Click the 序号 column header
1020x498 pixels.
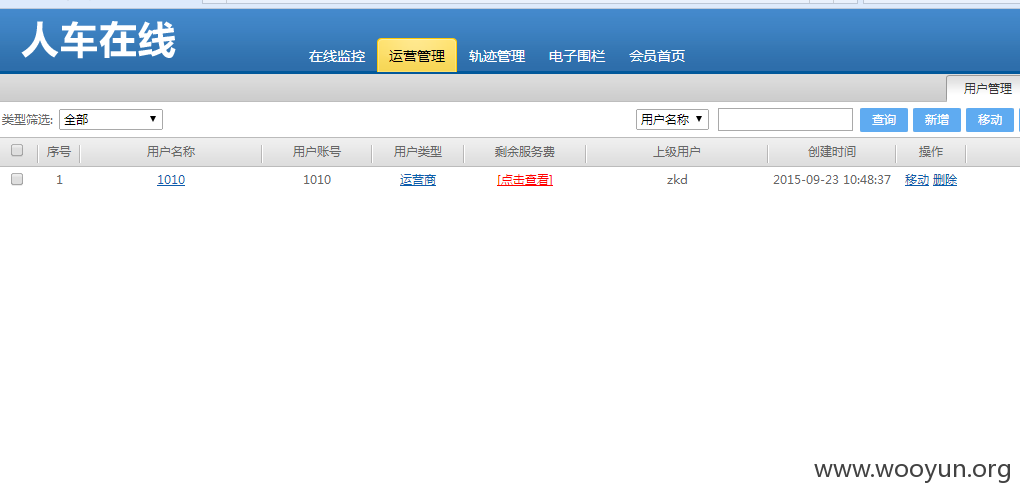point(59,152)
